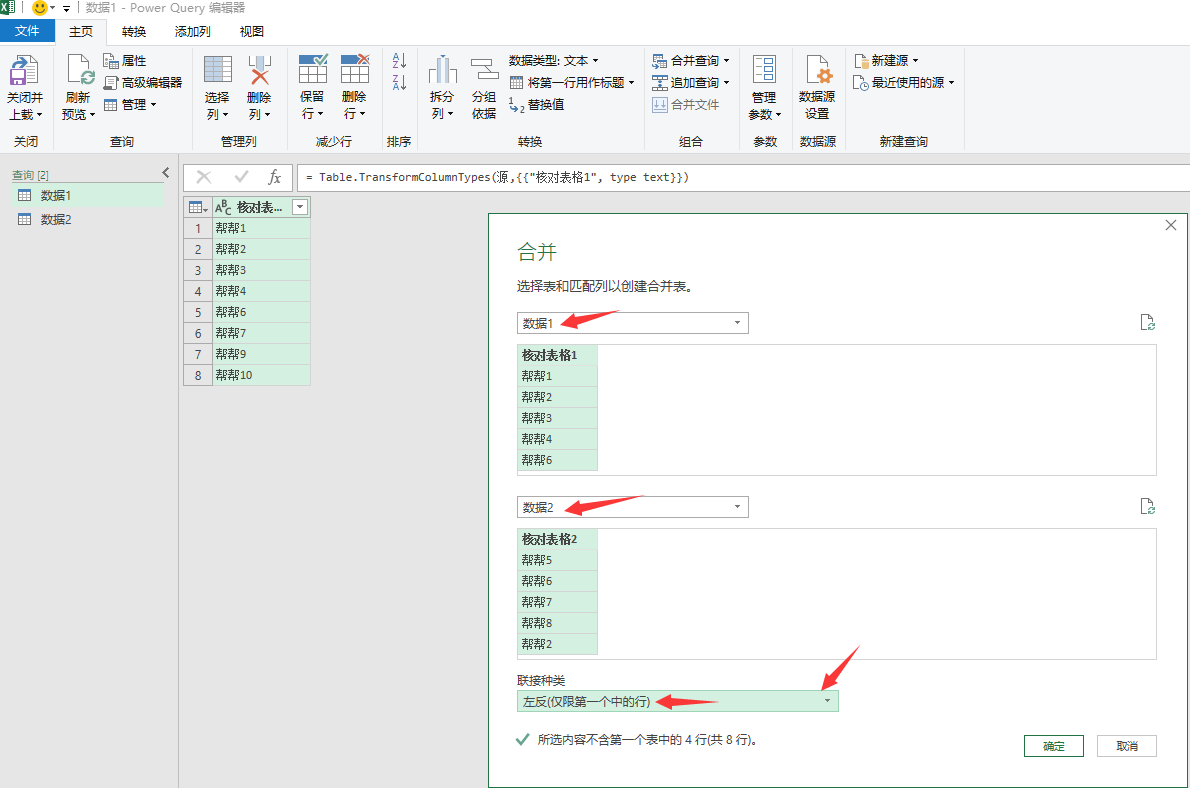Click Group By (分组依据) icon

coord(484,69)
